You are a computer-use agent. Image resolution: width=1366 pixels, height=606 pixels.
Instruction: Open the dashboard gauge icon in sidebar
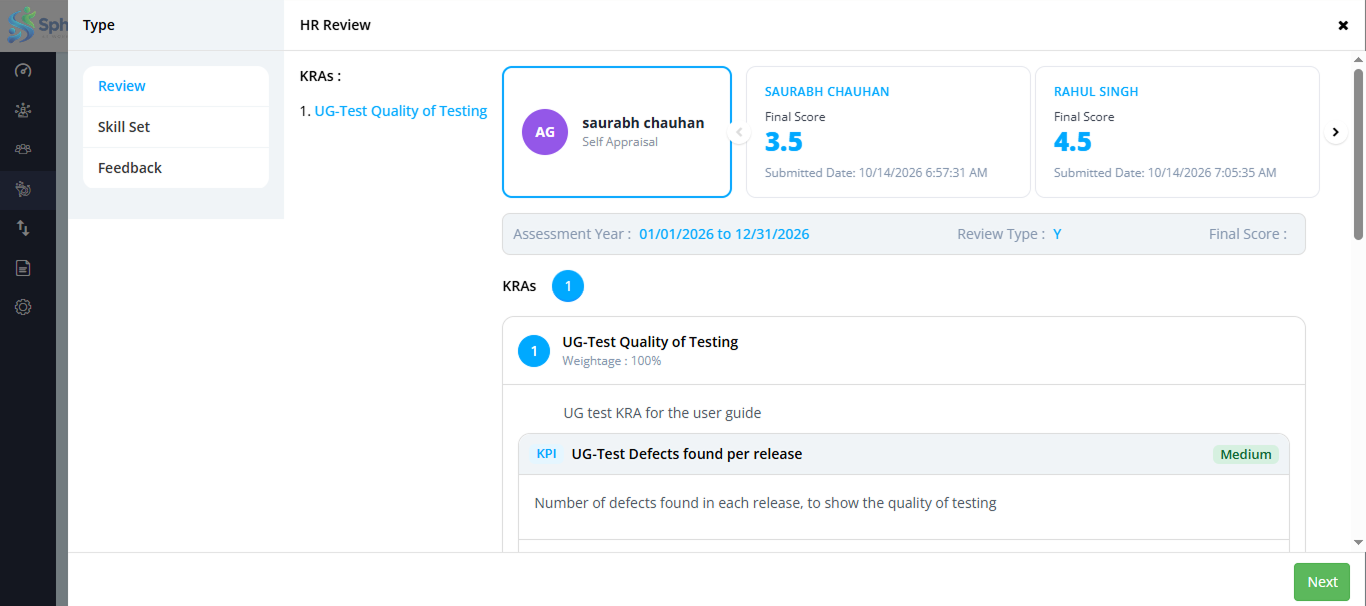point(23,71)
